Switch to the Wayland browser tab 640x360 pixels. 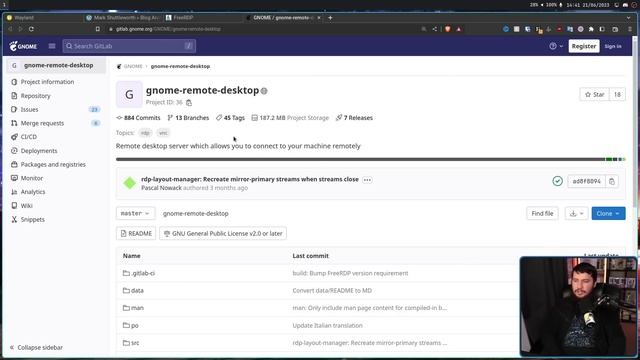click(43, 18)
